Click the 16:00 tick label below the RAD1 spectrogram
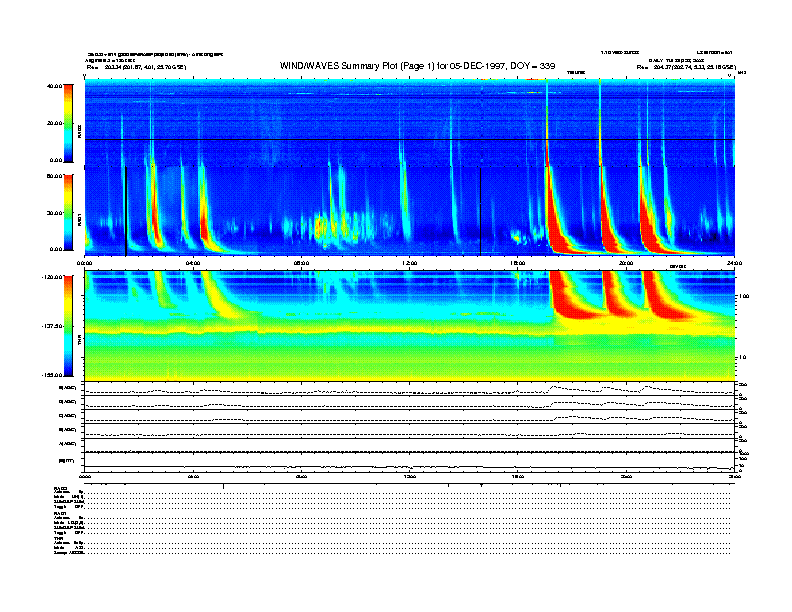 [517, 263]
